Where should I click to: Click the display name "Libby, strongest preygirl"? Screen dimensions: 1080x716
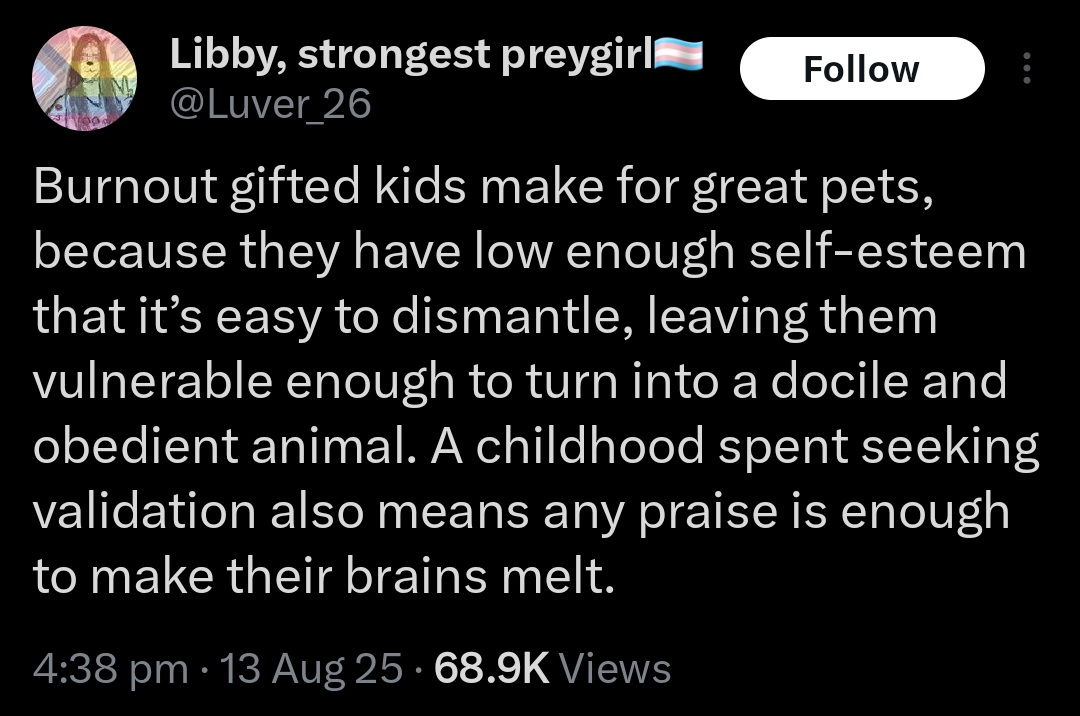410,57
